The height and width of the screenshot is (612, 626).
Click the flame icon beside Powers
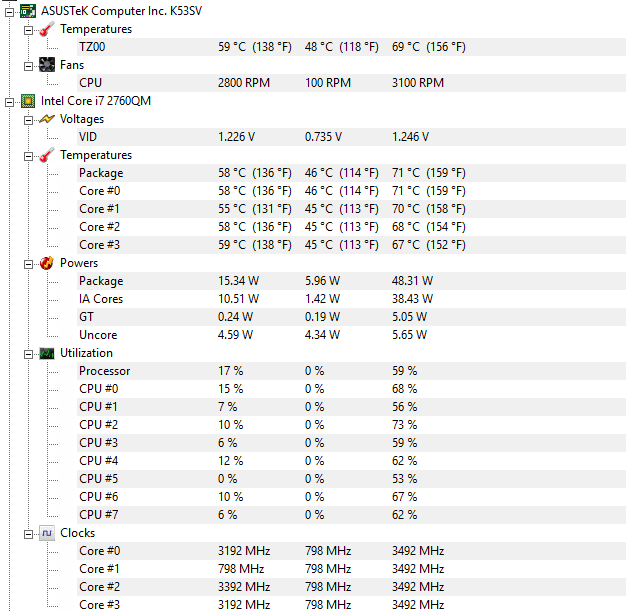[47, 263]
